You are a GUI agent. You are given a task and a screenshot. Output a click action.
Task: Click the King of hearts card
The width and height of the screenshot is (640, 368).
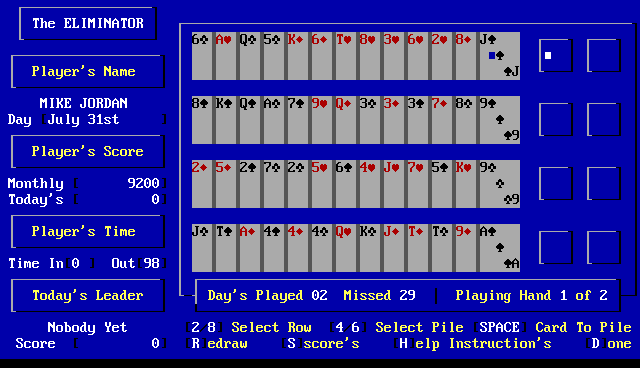(464, 184)
